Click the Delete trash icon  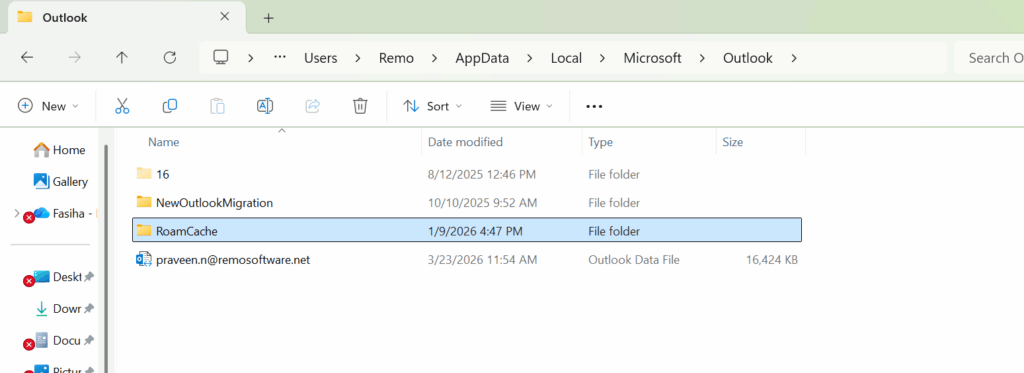click(x=360, y=106)
